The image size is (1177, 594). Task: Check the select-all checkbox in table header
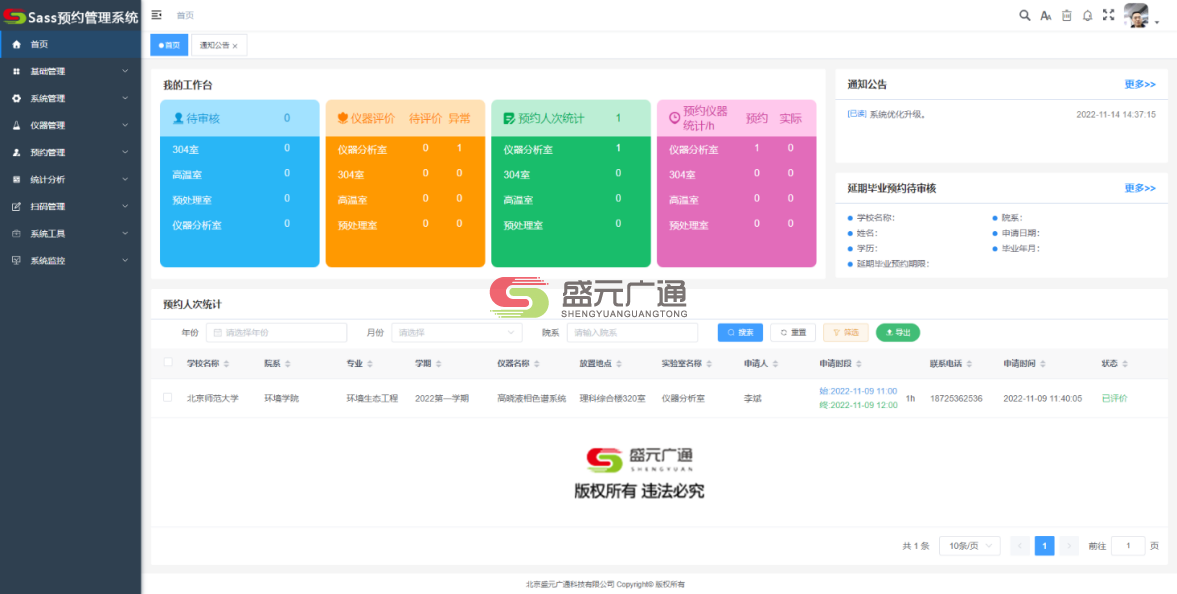[167, 364]
